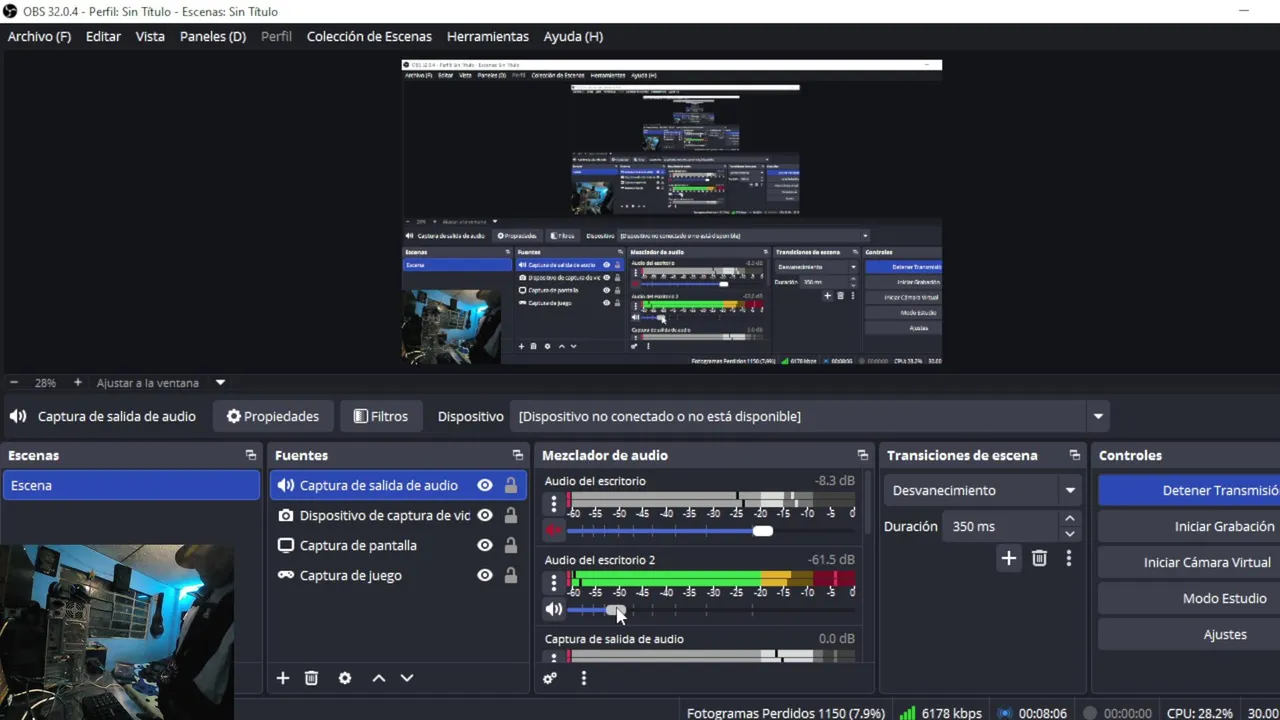Lock Captura de pantalla source
This screenshot has height=720, width=1280.
pyautogui.click(x=511, y=545)
